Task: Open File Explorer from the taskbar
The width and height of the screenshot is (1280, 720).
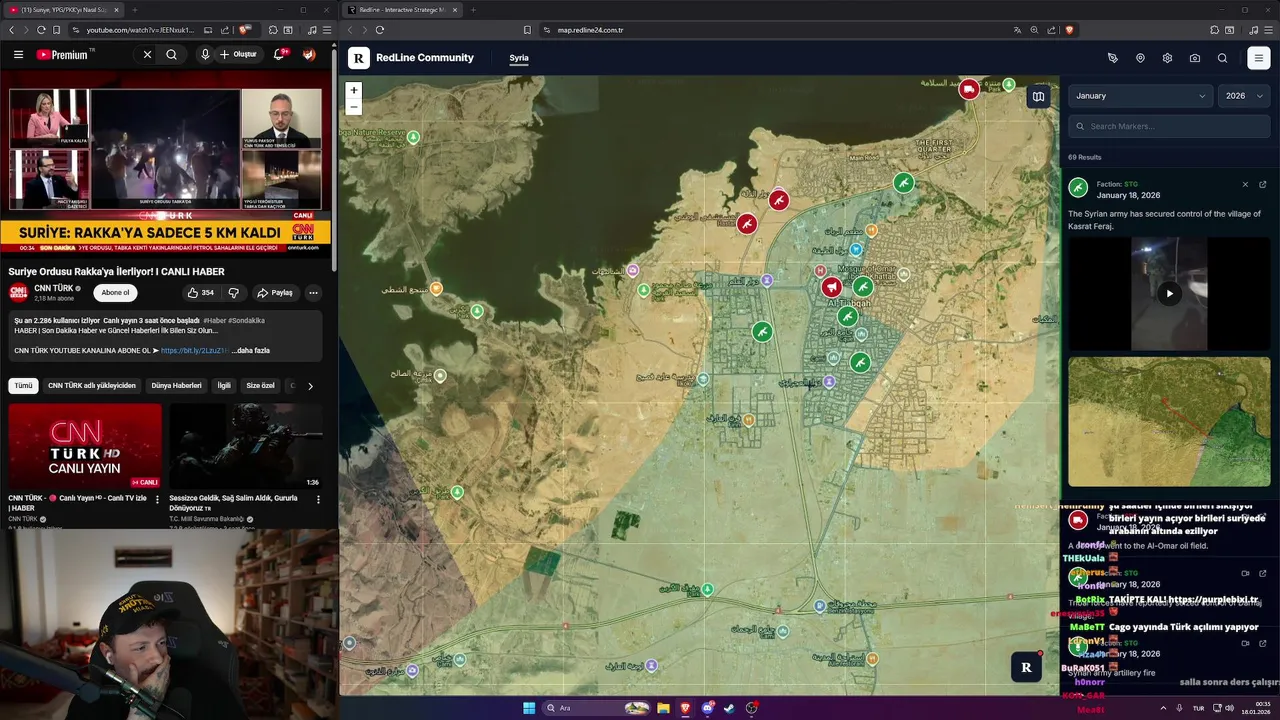Action: 663,708
